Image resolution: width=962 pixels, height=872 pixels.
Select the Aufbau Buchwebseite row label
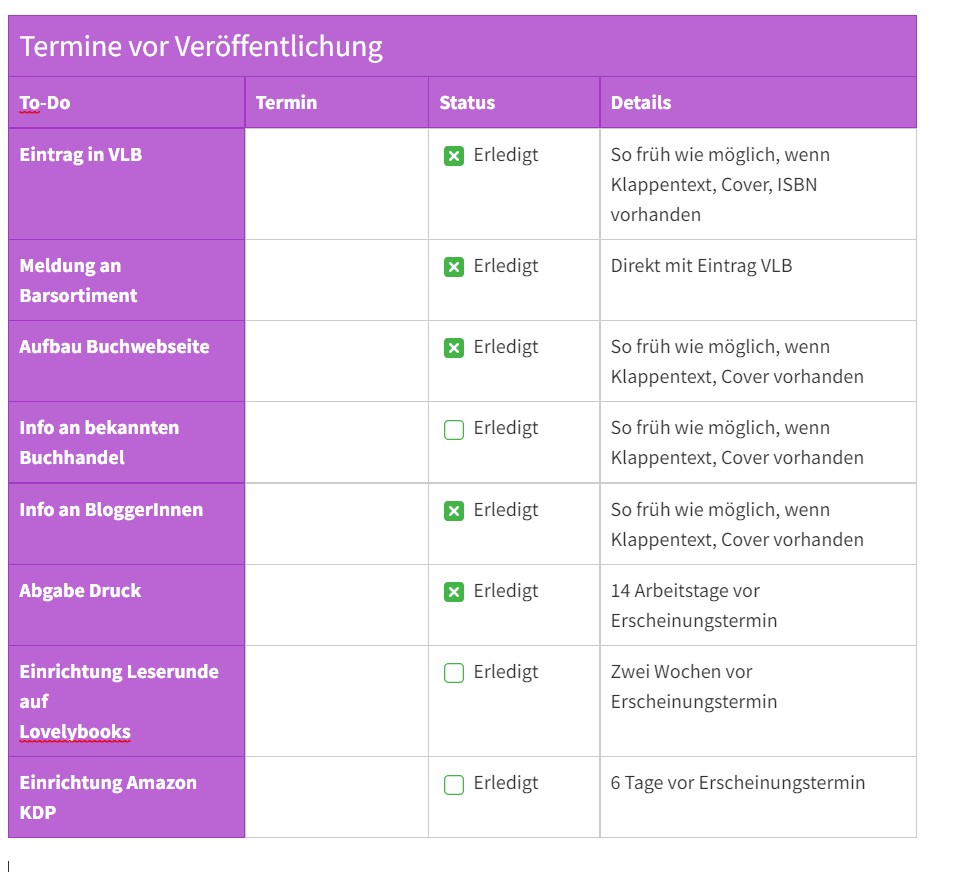click(x=114, y=347)
